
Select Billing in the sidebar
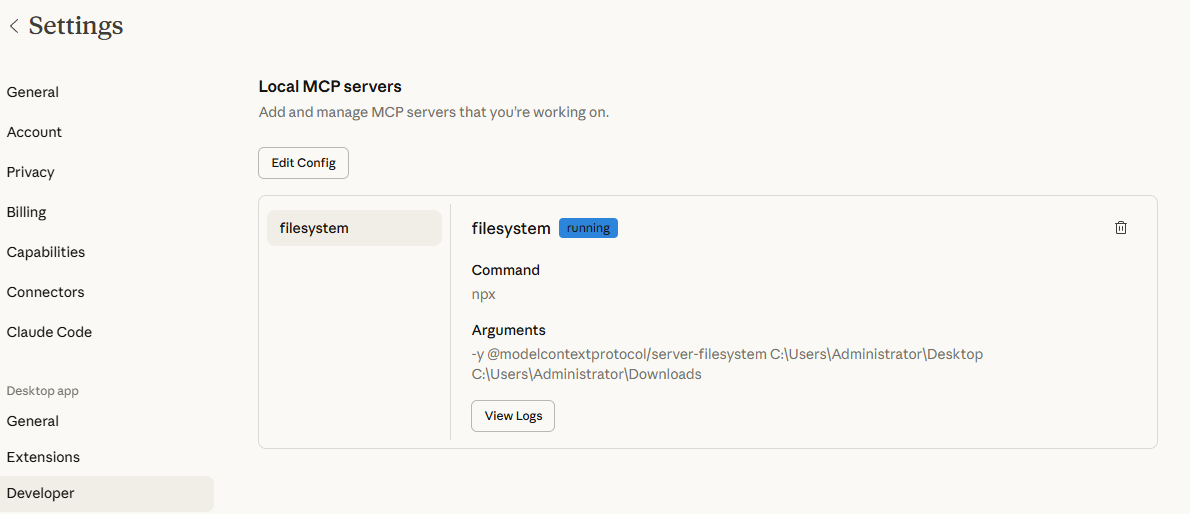pos(27,212)
